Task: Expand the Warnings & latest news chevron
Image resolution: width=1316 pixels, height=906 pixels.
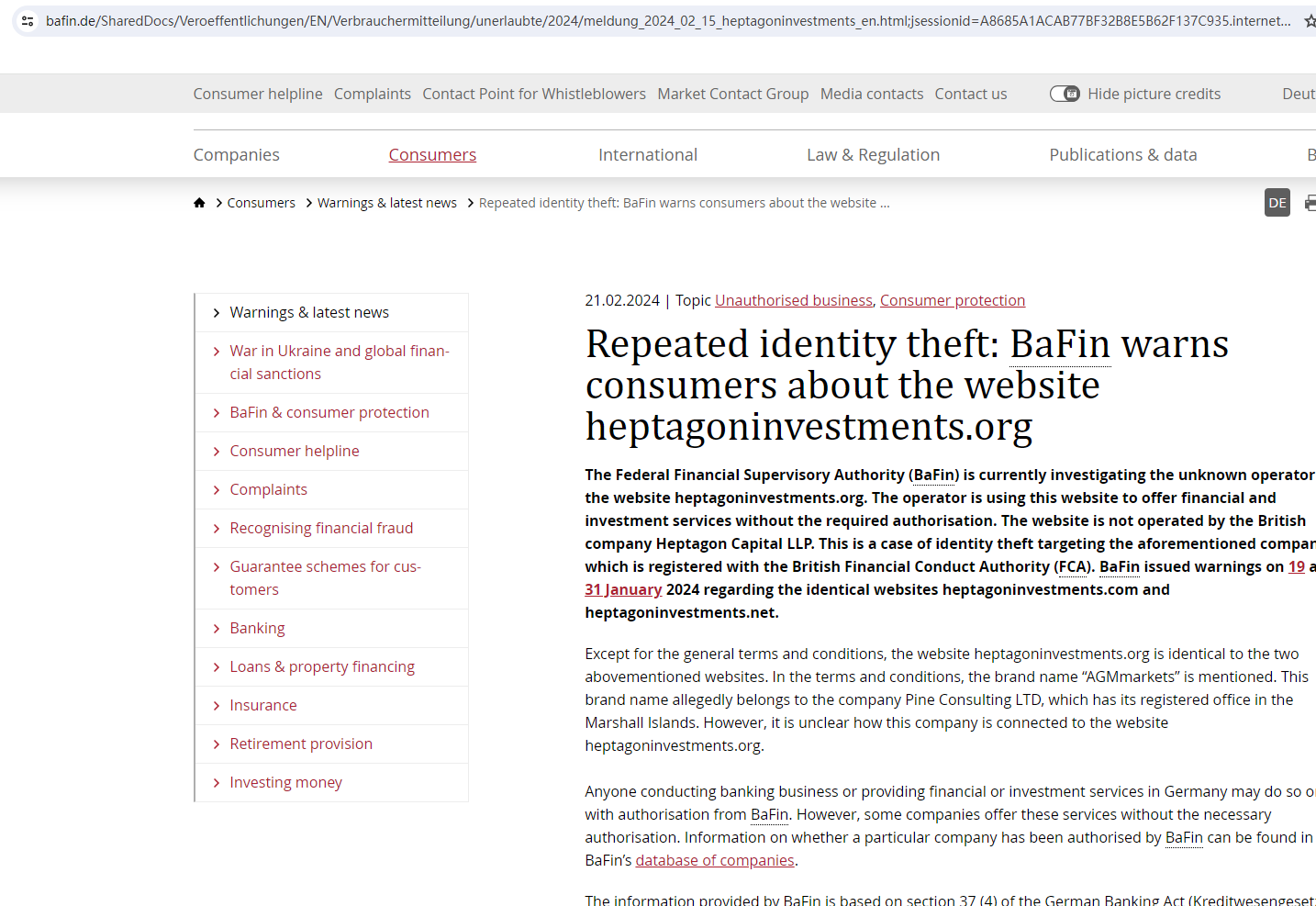Action: [217, 313]
